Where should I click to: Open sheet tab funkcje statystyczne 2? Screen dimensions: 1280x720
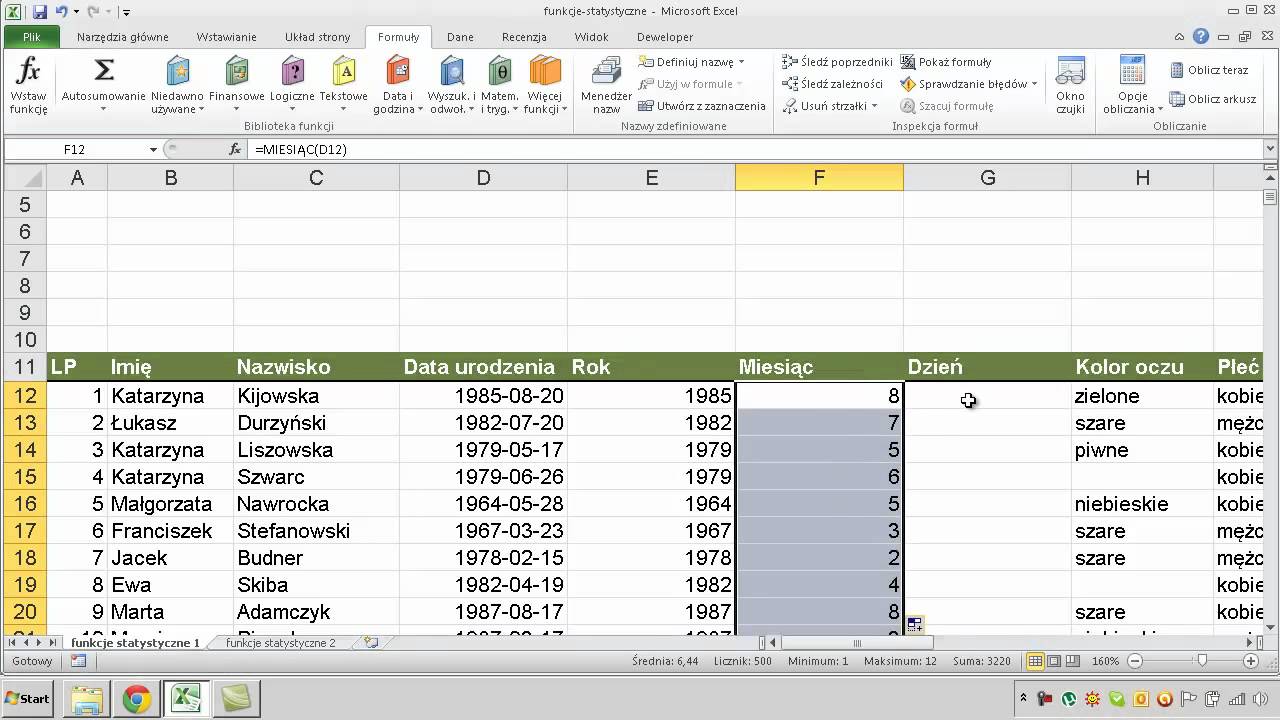click(281, 643)
